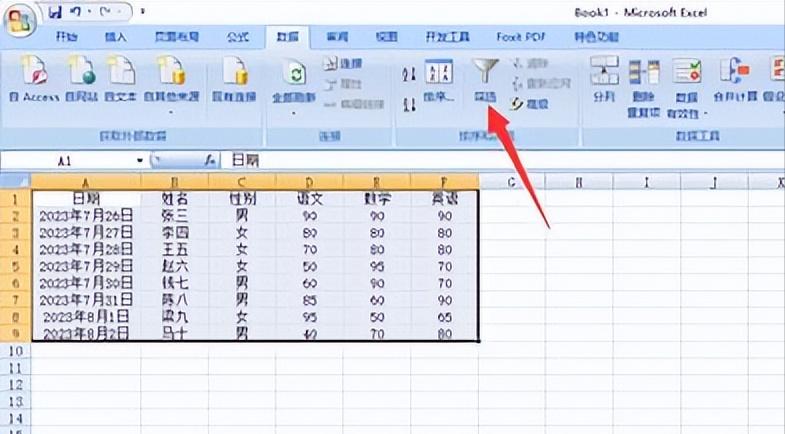This screenshot has width=785, height=434.
Task: Open Existing Connections (现有连接)
Action: tap(234, 79)
